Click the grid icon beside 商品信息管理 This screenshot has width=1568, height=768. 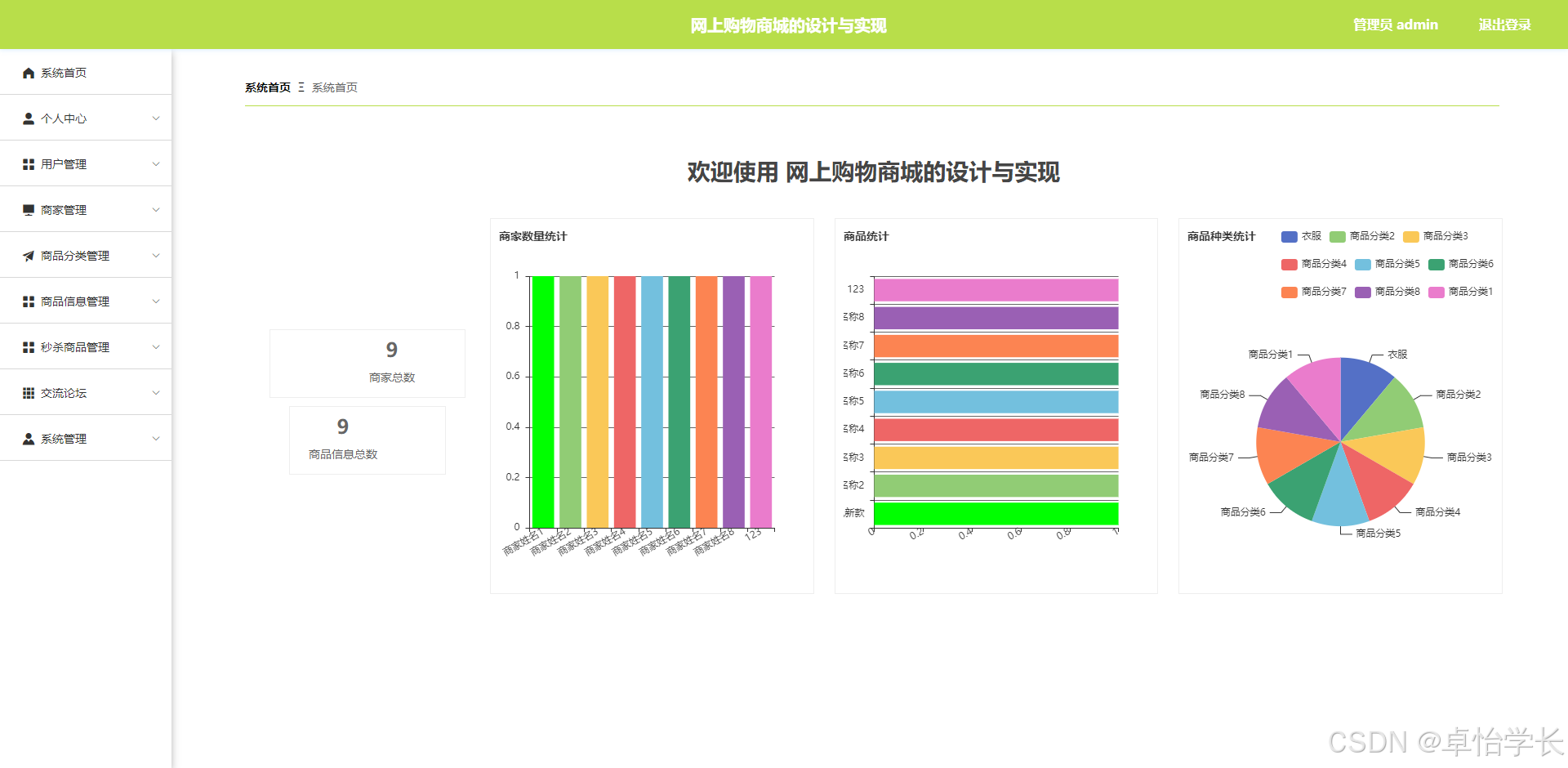tap(29, 301)
